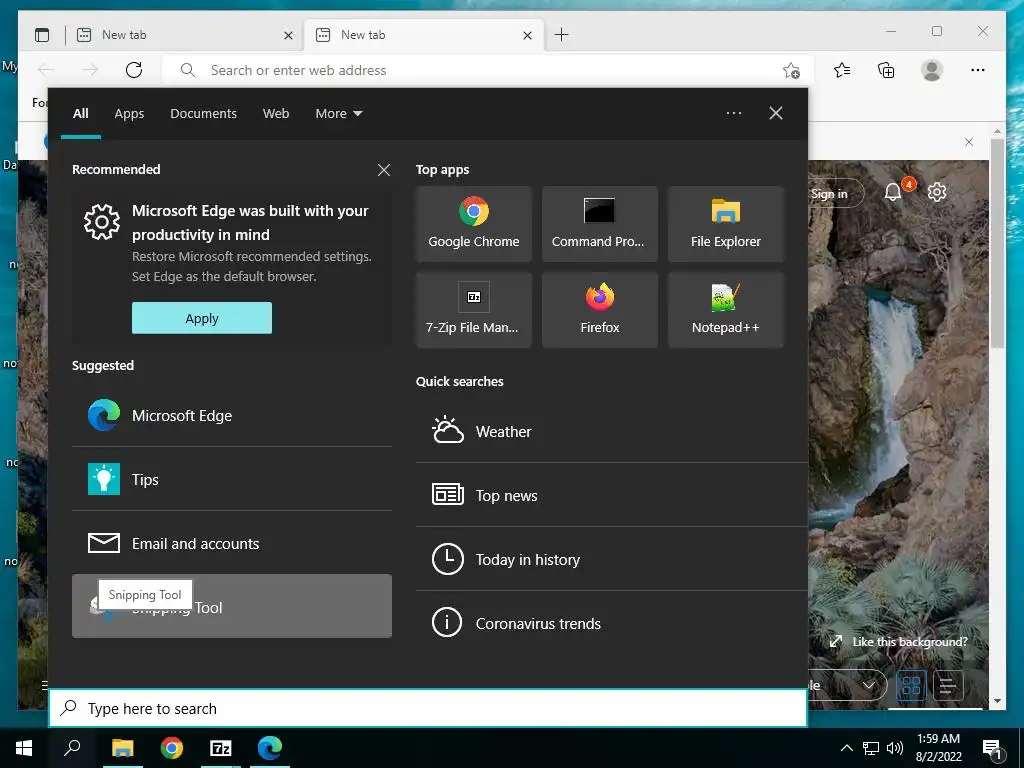Image resolution: width=1024 pixels, height=768 pixels.
Task: Open Edge from the taskbar
Action: [270, 748]
